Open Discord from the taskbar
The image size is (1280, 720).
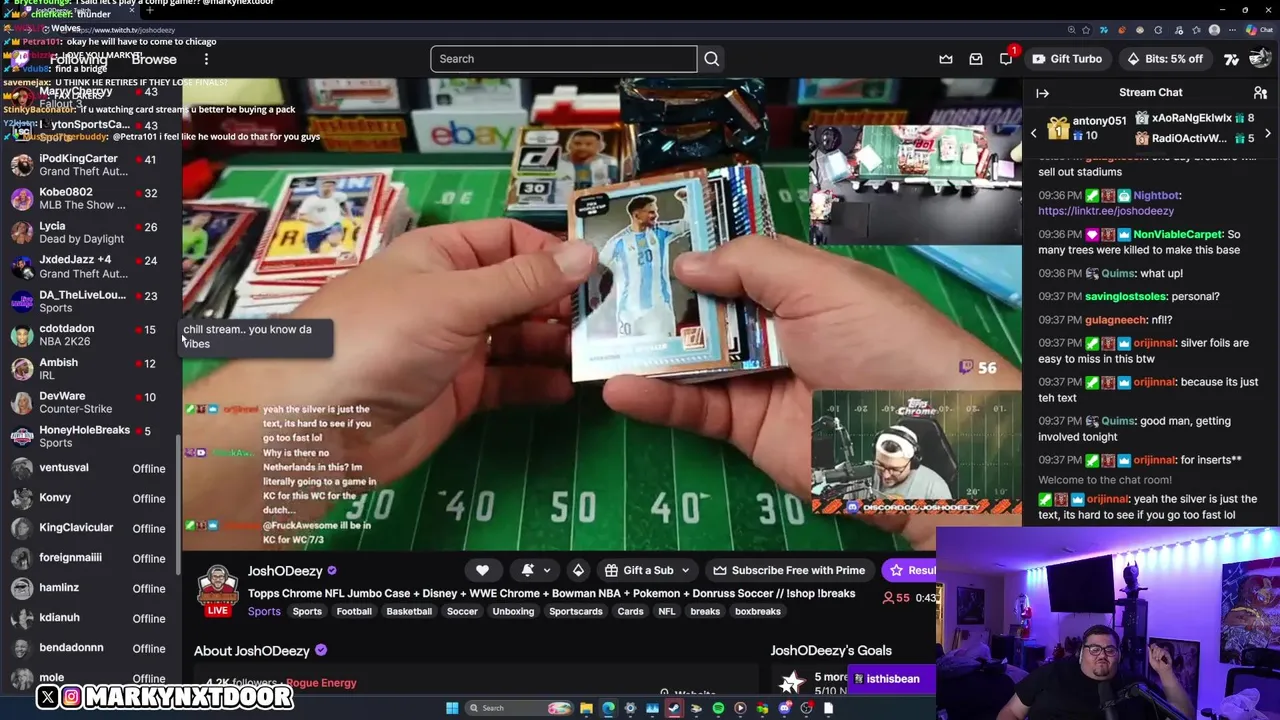[785, 708]
